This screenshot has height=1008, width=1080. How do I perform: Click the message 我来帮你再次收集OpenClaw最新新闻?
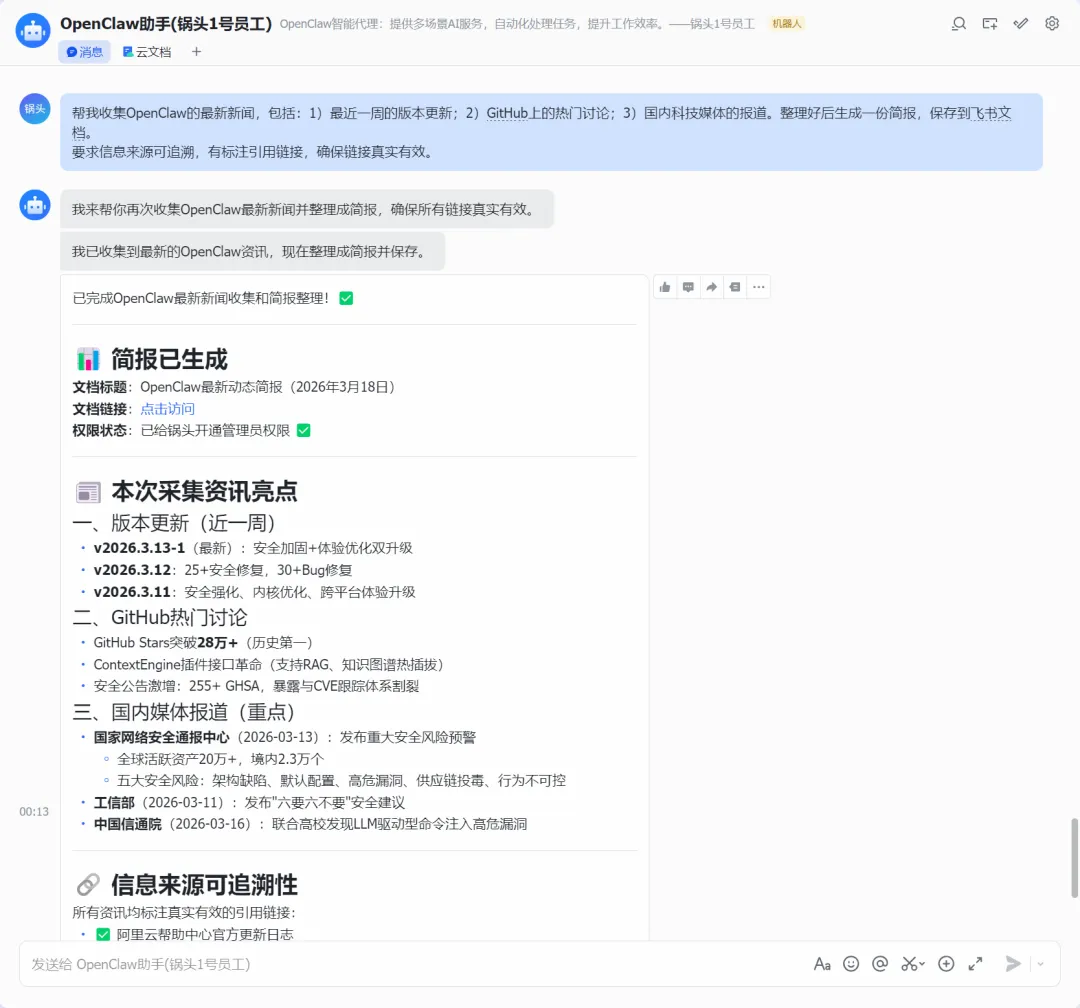coord(307,209)
